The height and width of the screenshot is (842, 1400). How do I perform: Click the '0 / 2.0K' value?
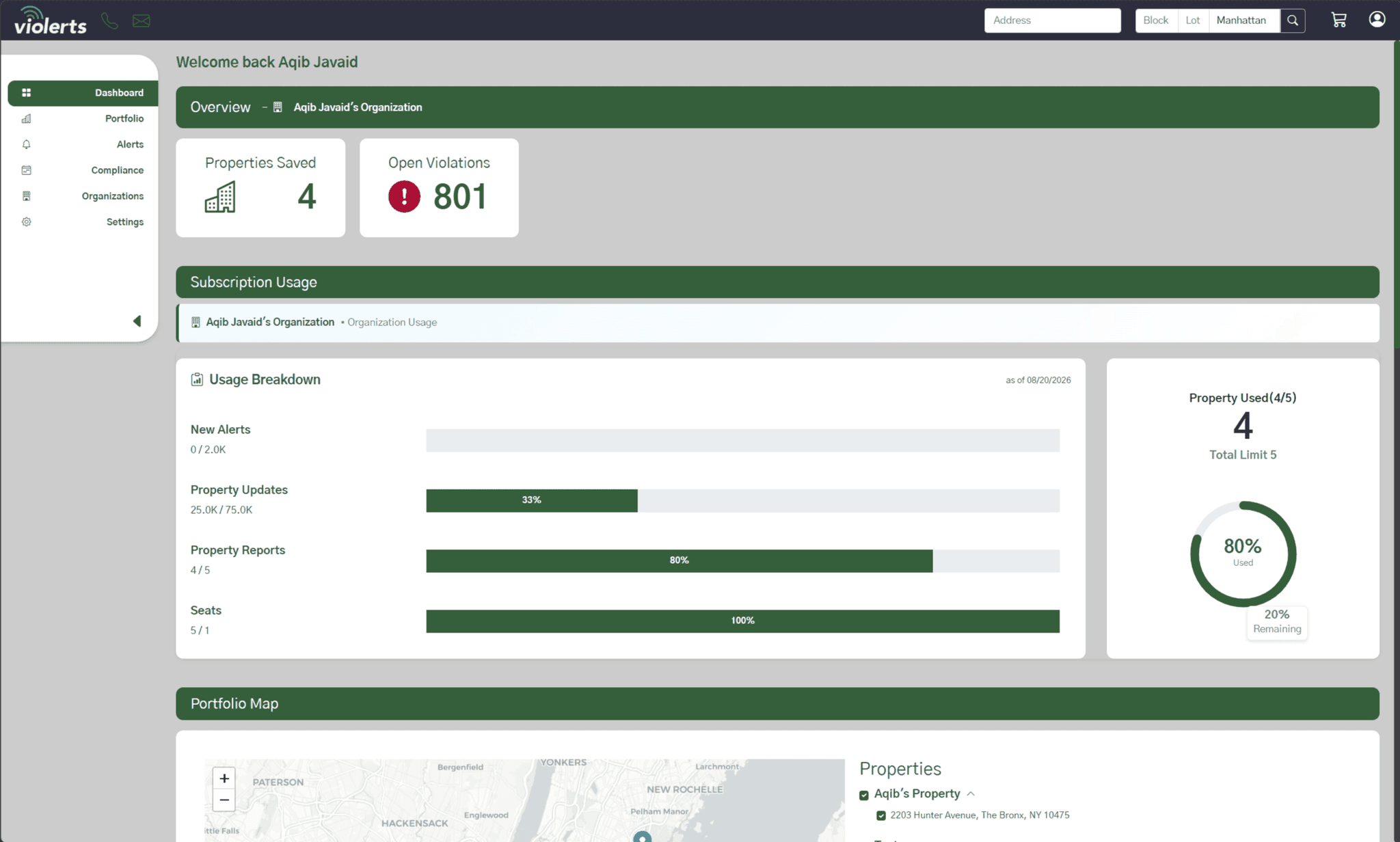[x=208, y=450]
